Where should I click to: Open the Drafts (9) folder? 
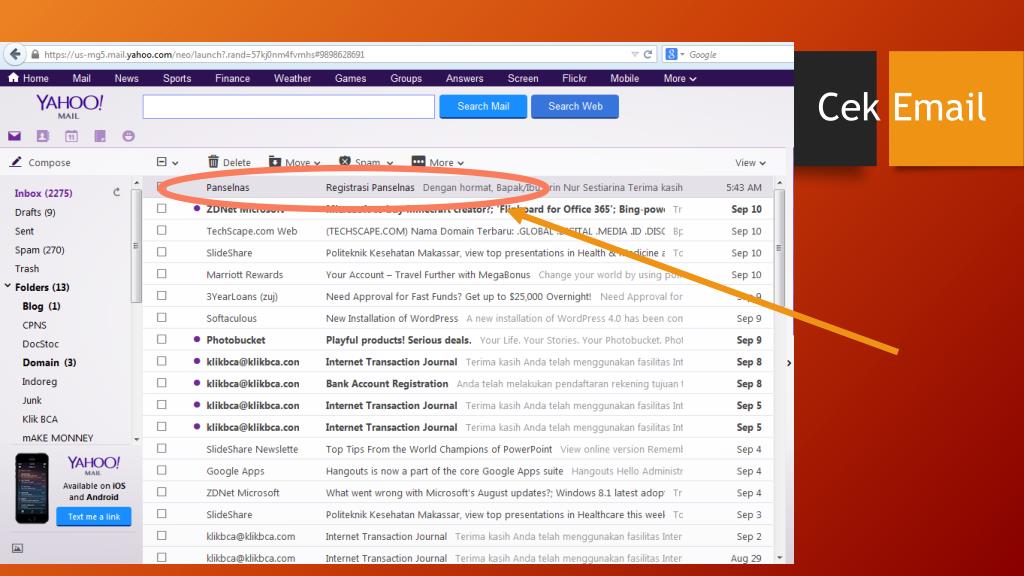click(35, 212)
